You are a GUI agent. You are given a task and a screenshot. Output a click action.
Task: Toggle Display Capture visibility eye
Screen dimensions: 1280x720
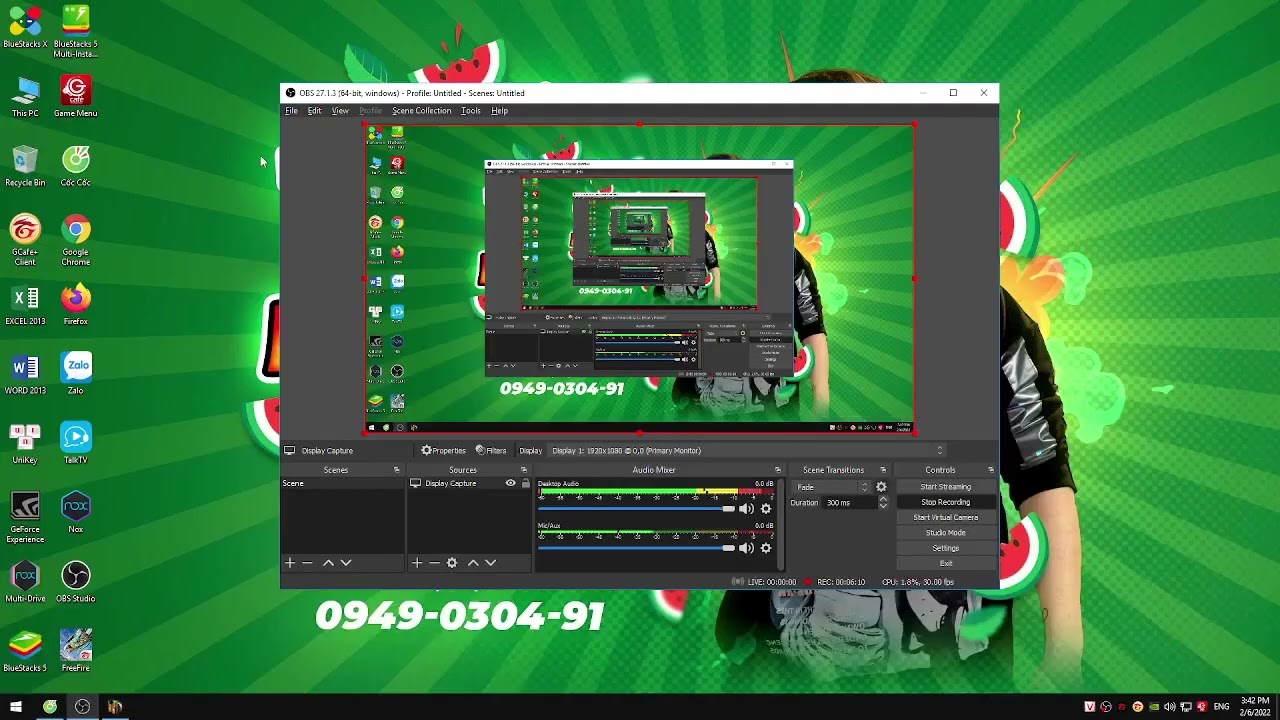point(510,484)
